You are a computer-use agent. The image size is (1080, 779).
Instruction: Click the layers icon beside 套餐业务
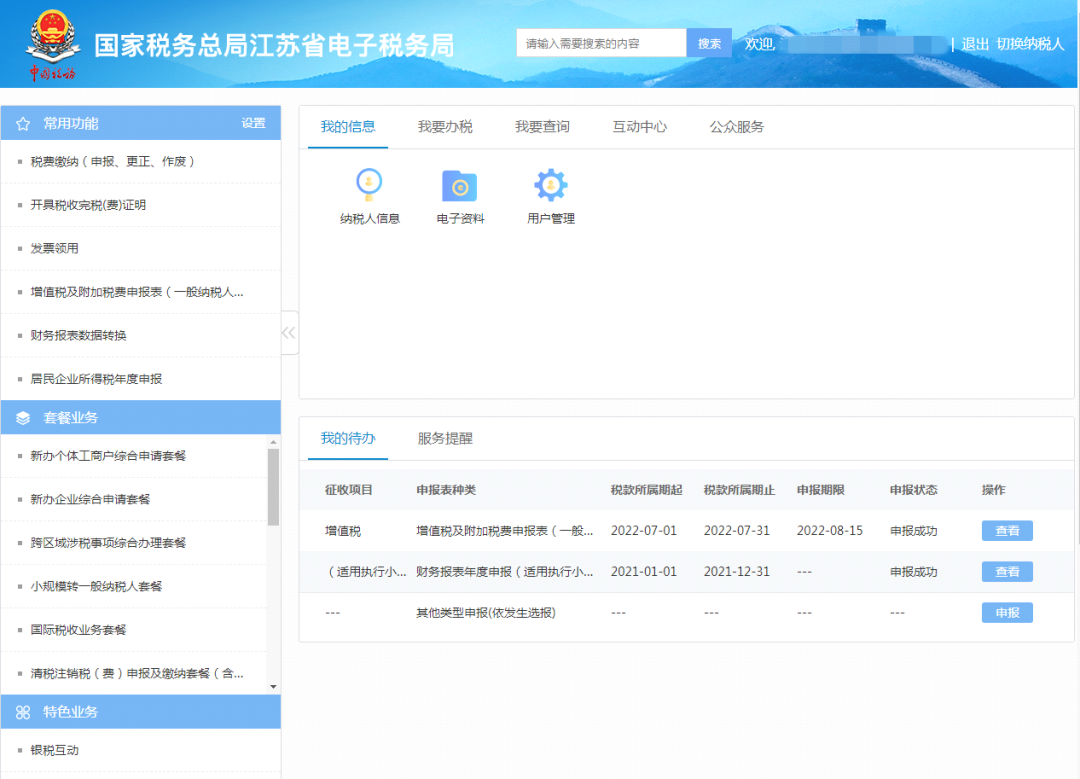(23, 418)
